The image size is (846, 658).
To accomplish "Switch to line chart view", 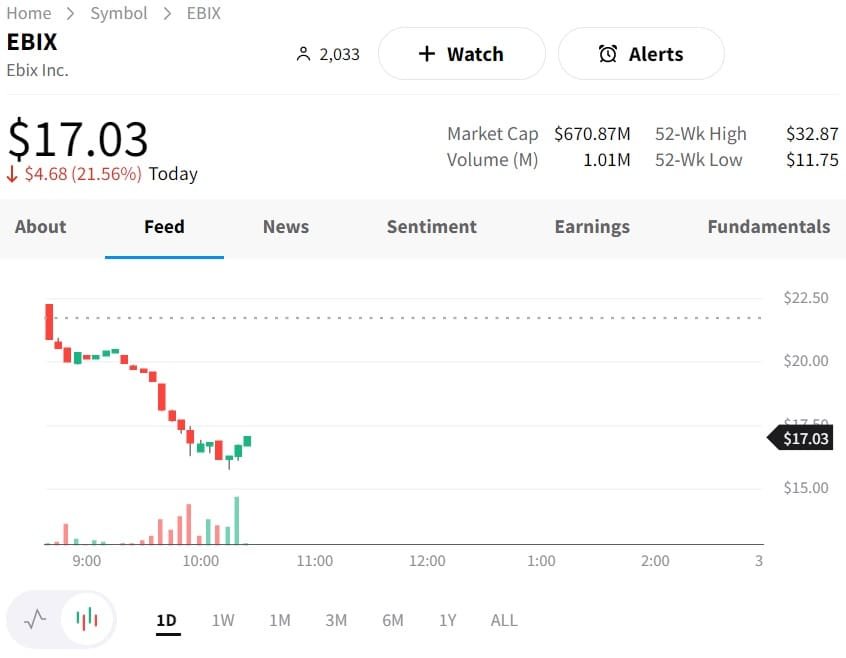I will pos(36,619).
